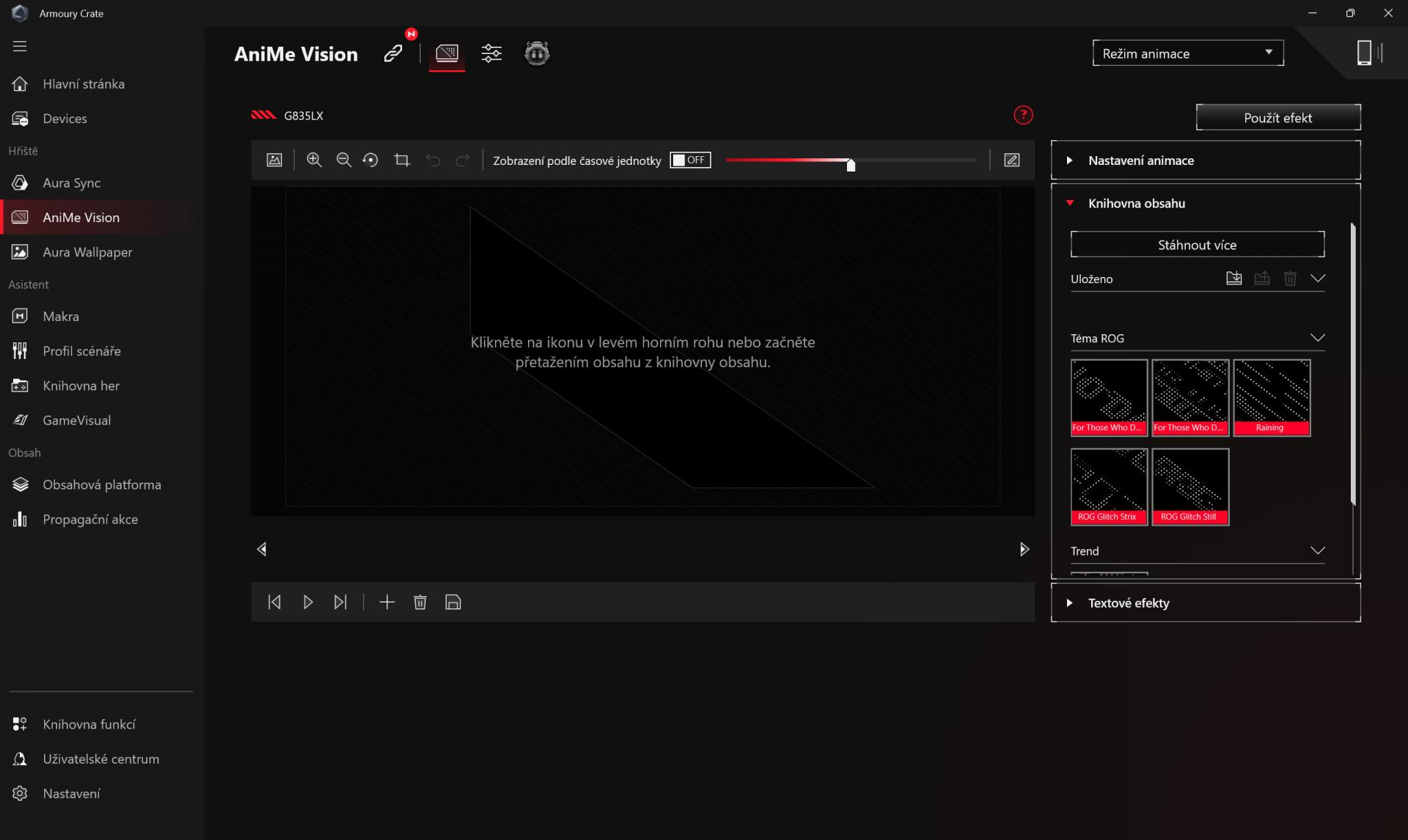
Task: Collapse the Téma ROG chevron
Action: [x=1318, y=338]
